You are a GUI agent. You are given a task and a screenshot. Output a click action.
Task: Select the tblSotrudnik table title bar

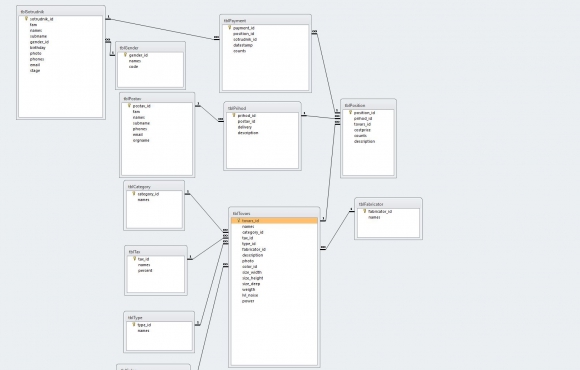click(x=61, y=11)
